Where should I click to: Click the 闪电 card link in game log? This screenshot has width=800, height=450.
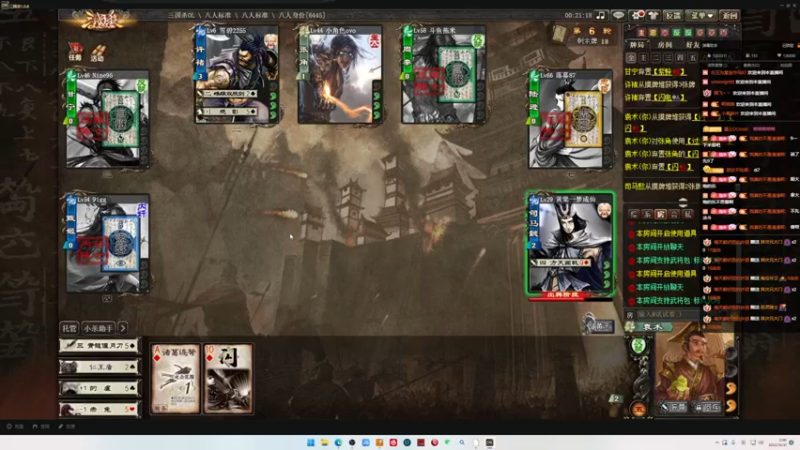click(669, 97)
